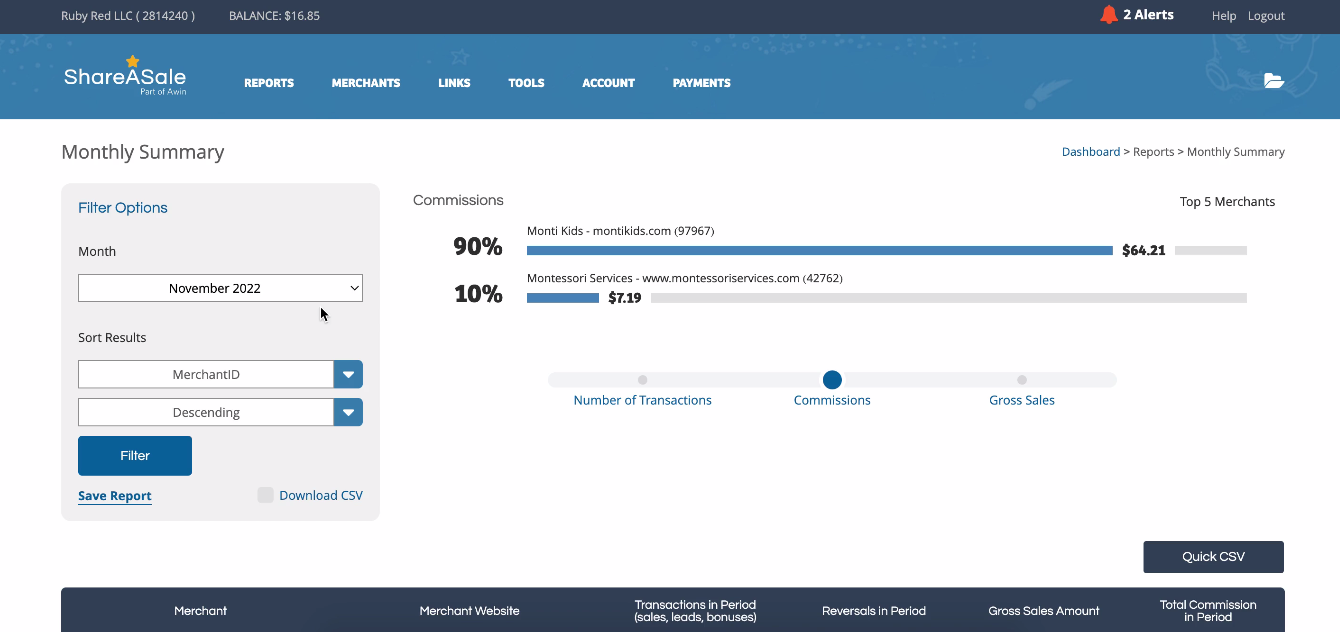Click the Logout link
This screenshot has height=632, width=1340.
(1266, 16)
